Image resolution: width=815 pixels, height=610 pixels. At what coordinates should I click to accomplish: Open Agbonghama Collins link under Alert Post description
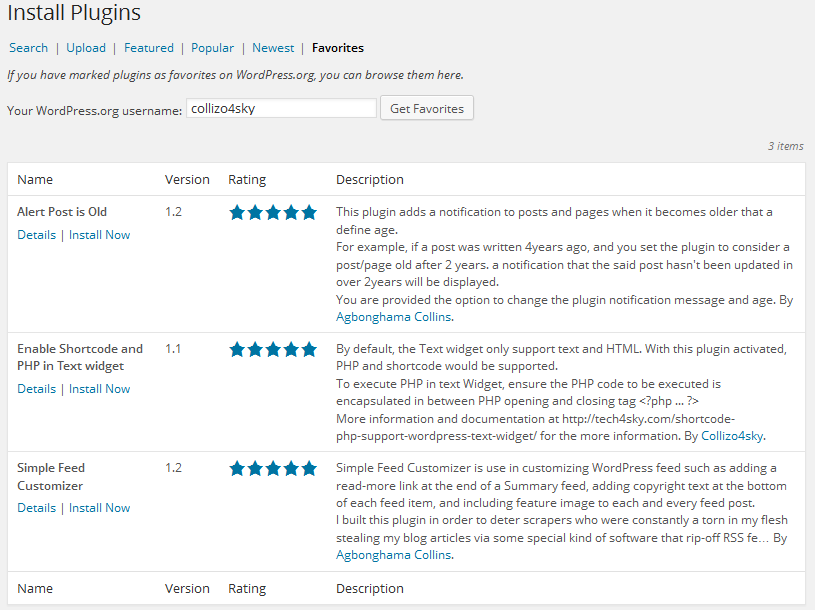(x=394, y=317)
